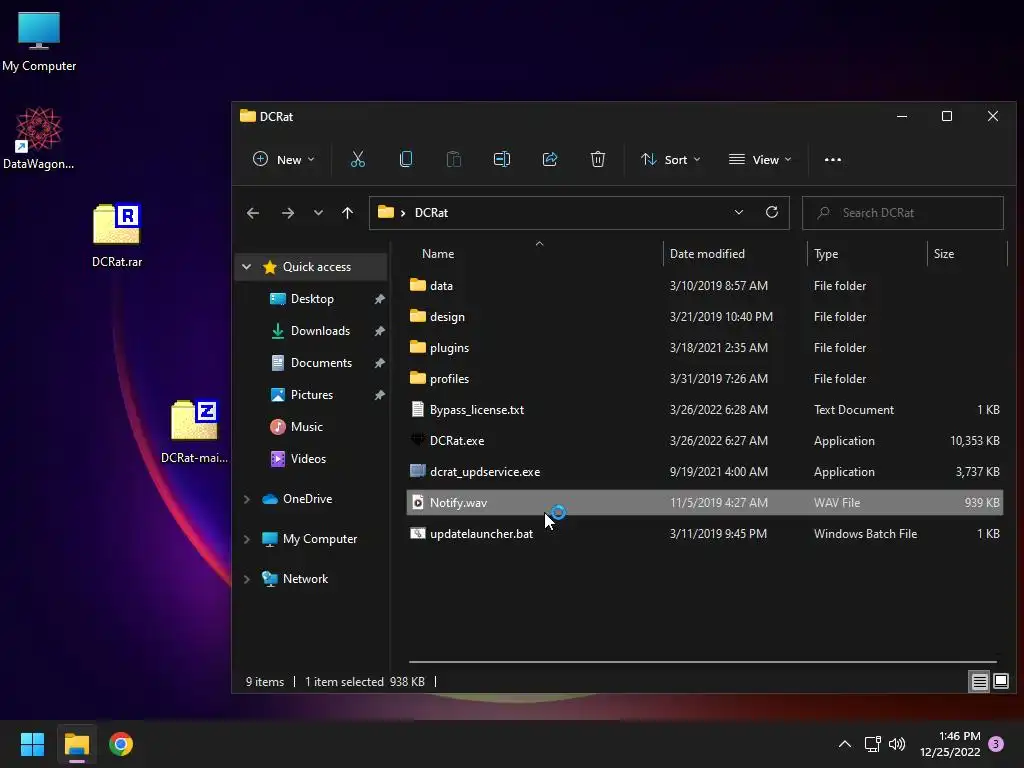Open the volume control in tray
The height and width of the screenshot is (768, 1024).
[x=897, y=744]
